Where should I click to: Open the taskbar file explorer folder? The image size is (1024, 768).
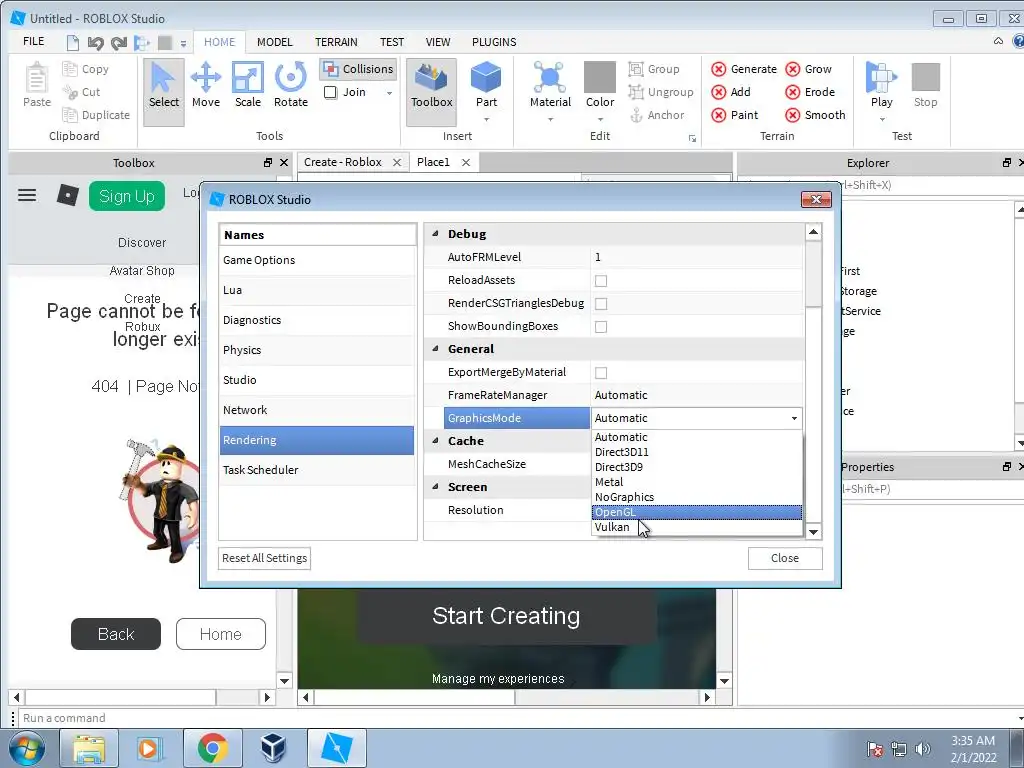(89, 748)
